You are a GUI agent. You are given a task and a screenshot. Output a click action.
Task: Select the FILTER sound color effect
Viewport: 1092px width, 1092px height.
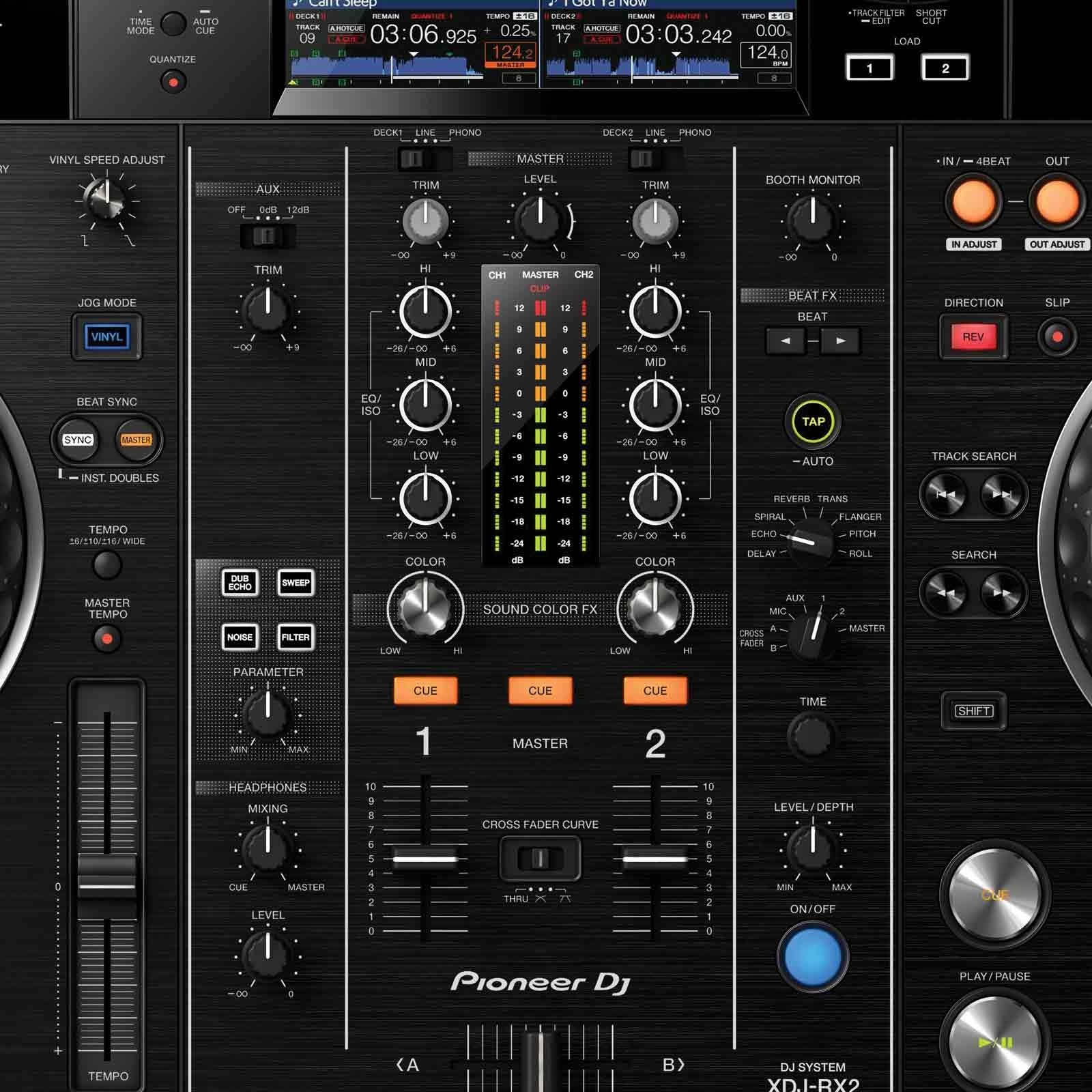[x=296, y=638]
